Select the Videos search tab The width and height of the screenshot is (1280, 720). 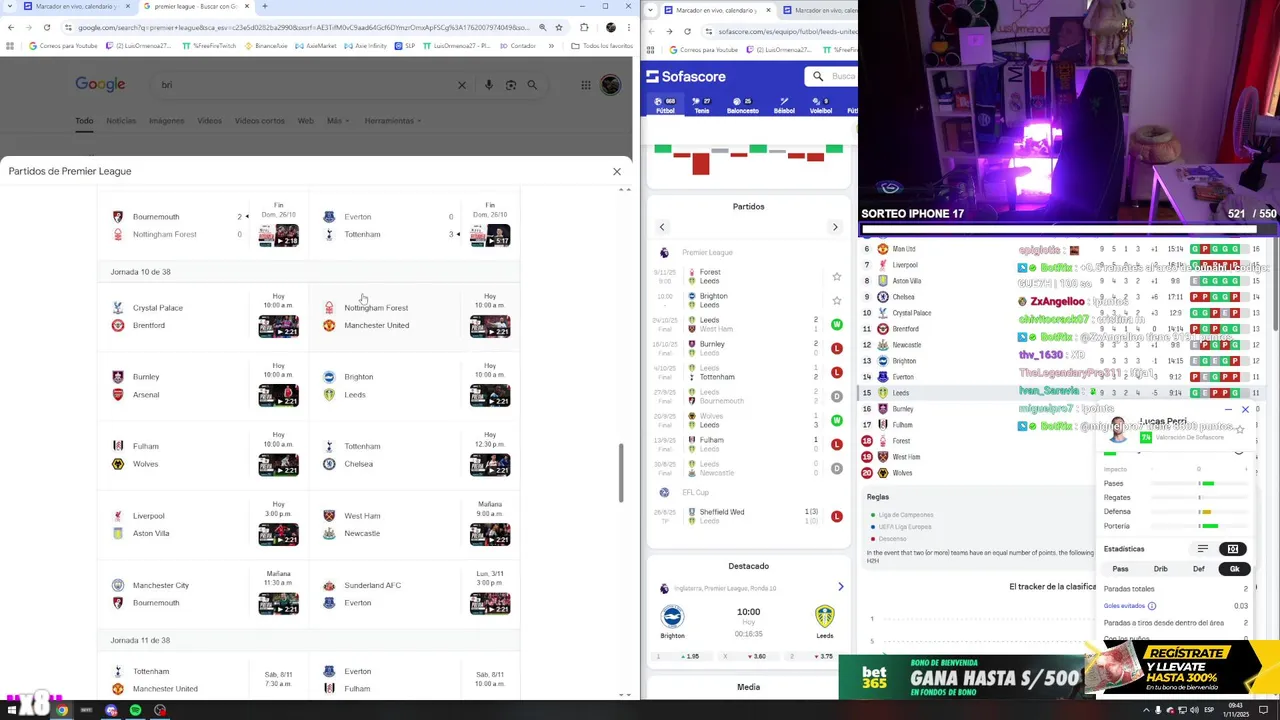click(209, 121)
